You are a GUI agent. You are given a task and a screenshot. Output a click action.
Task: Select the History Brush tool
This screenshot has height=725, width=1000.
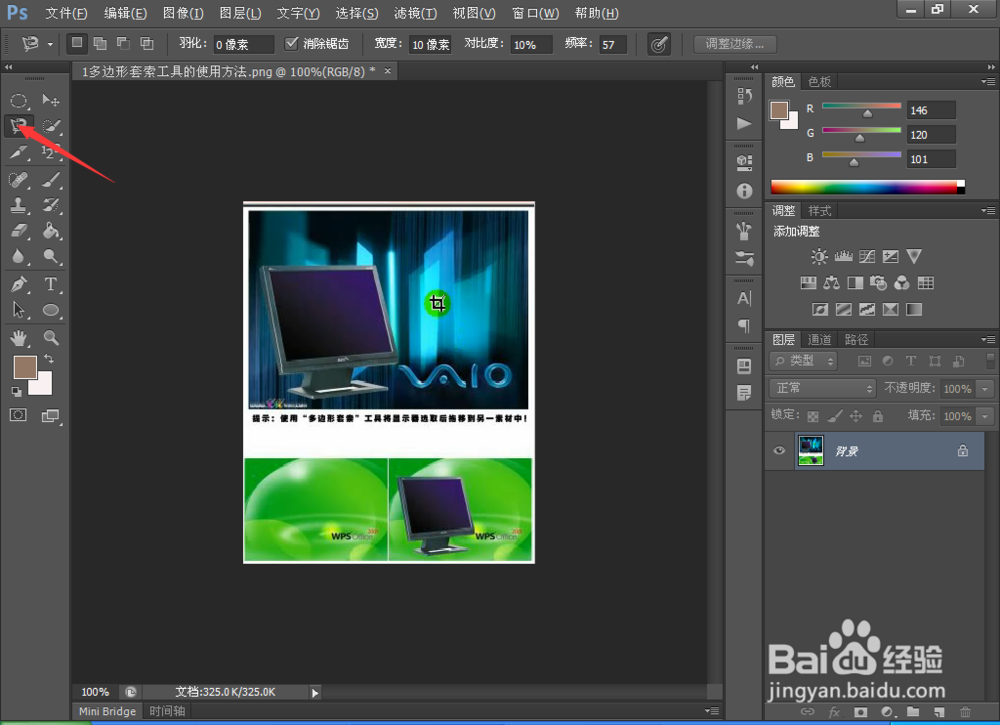[51, 205]
